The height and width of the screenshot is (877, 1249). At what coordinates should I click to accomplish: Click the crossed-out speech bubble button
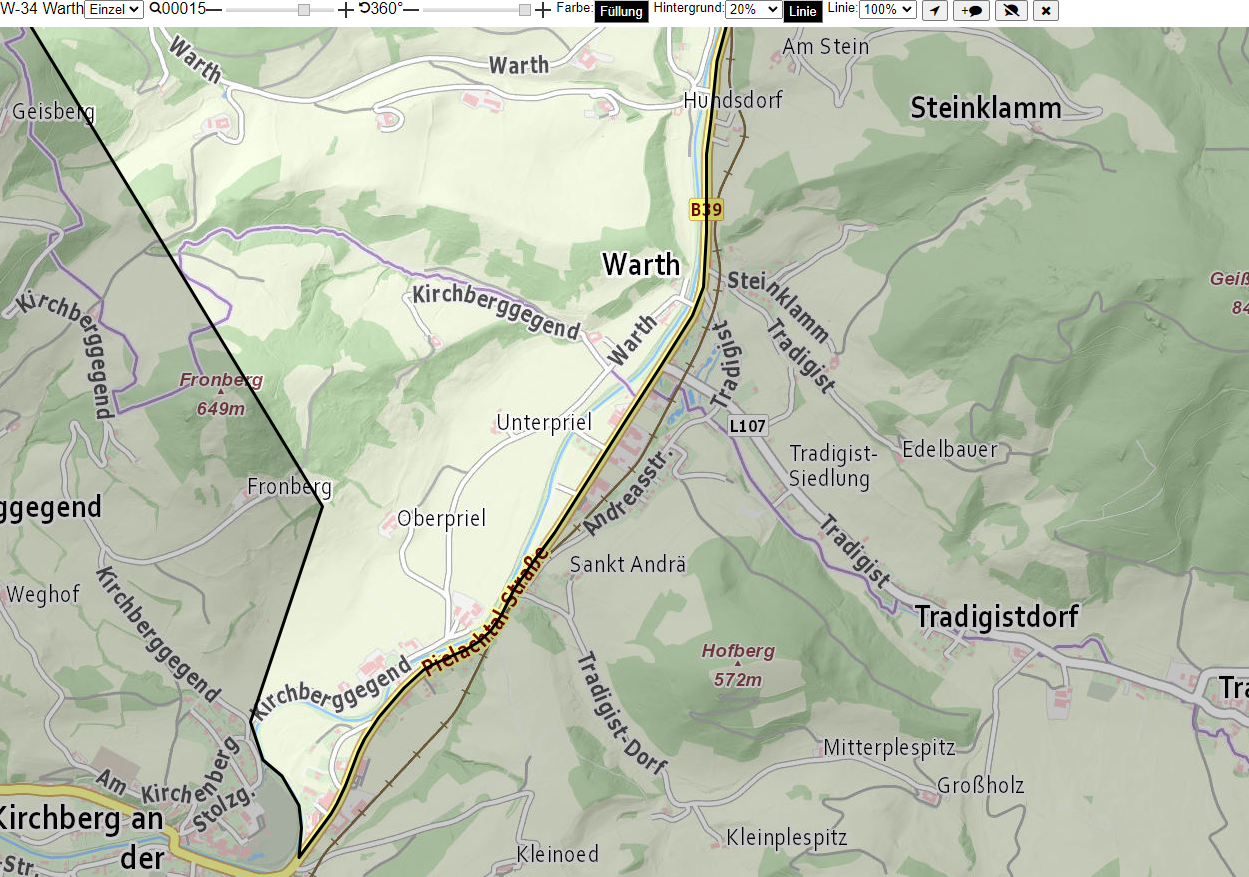[1012, 10]
